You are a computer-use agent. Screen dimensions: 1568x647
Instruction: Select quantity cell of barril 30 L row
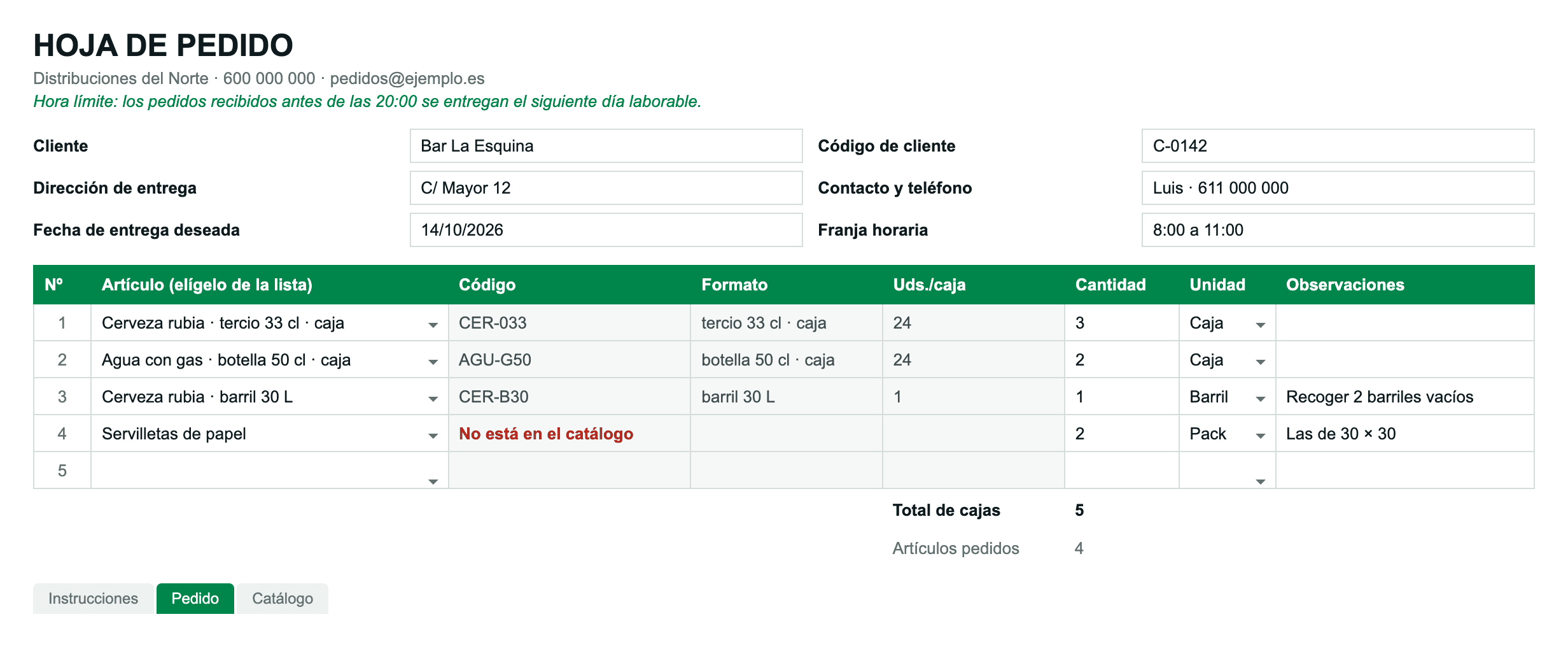(1122, 397)
